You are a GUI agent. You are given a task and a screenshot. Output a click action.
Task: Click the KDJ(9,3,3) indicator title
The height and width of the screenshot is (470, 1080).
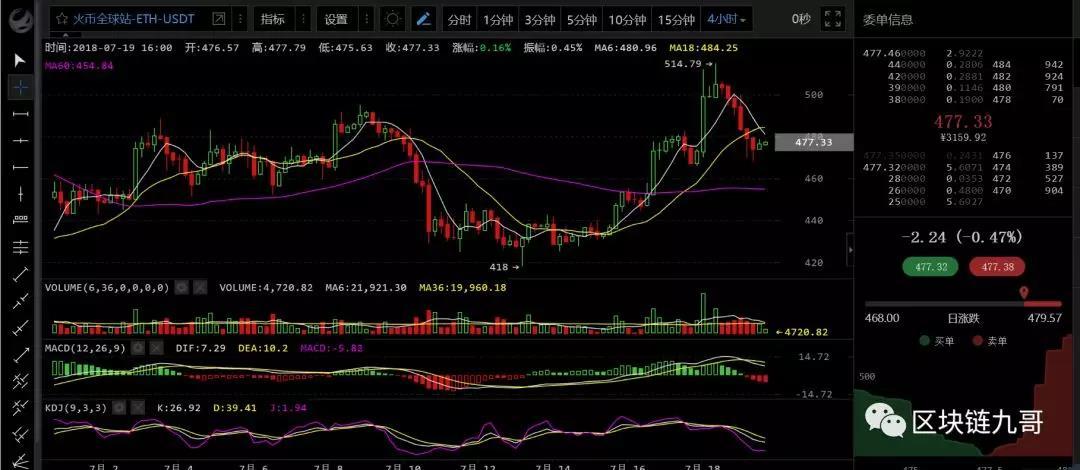tap(76, 408)
